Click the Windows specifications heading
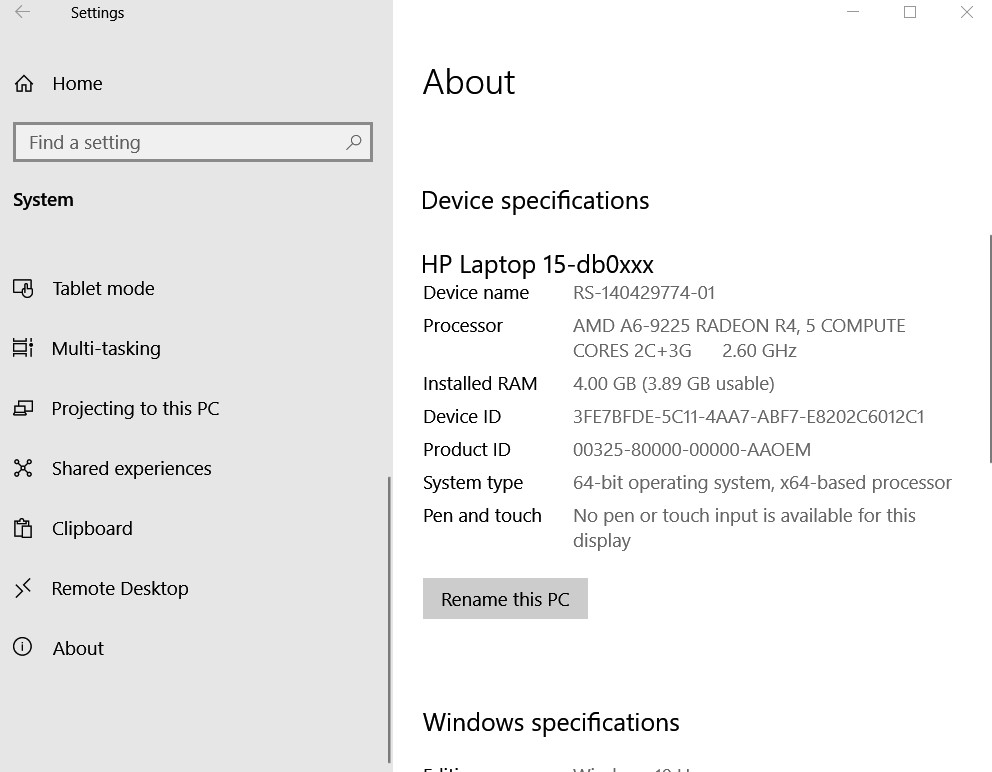The height and width of the screenshot is (772, 992). (551, 723)
